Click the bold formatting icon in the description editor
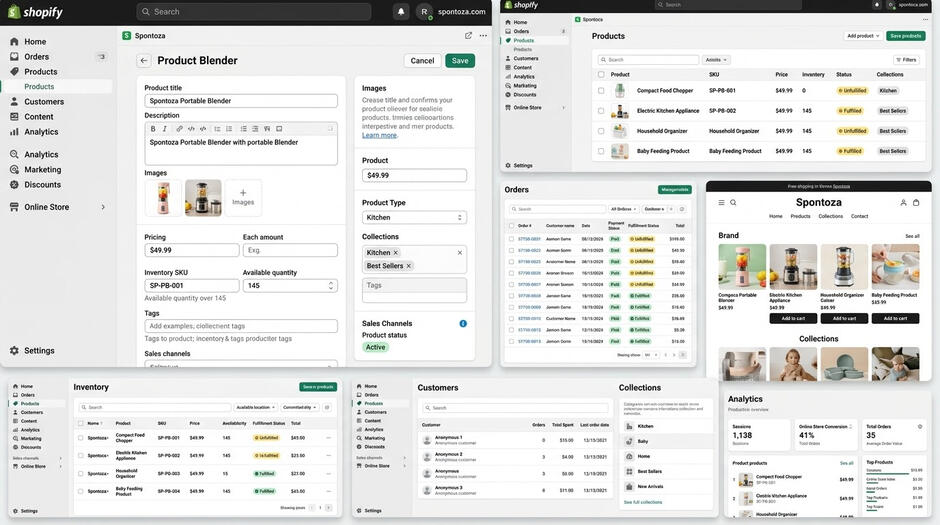The image size is (940, 525). pos(153,129)
